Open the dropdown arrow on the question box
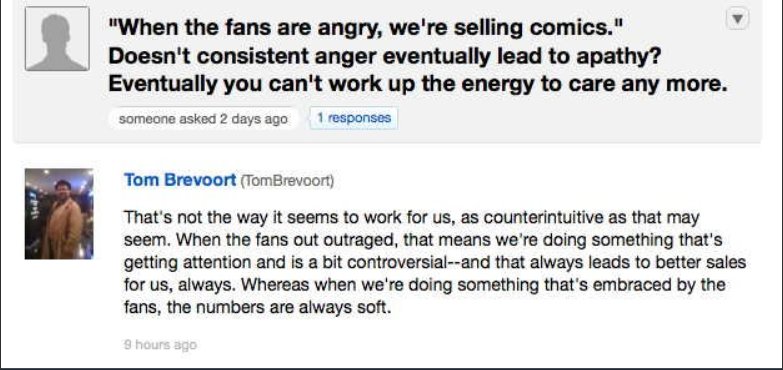Viewport: 783px width, 370px height. pyautogui.click(x=737, y=19)
